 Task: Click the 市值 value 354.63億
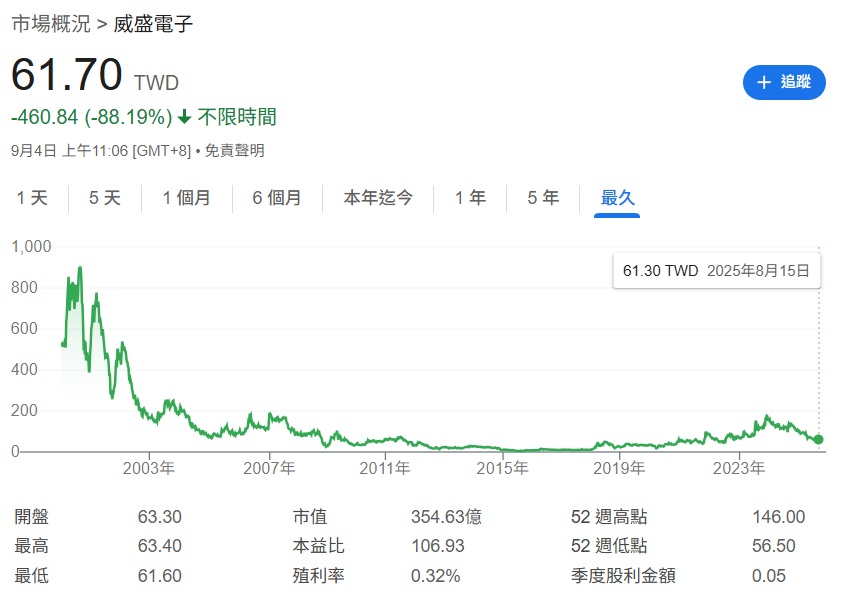(446, 517)
